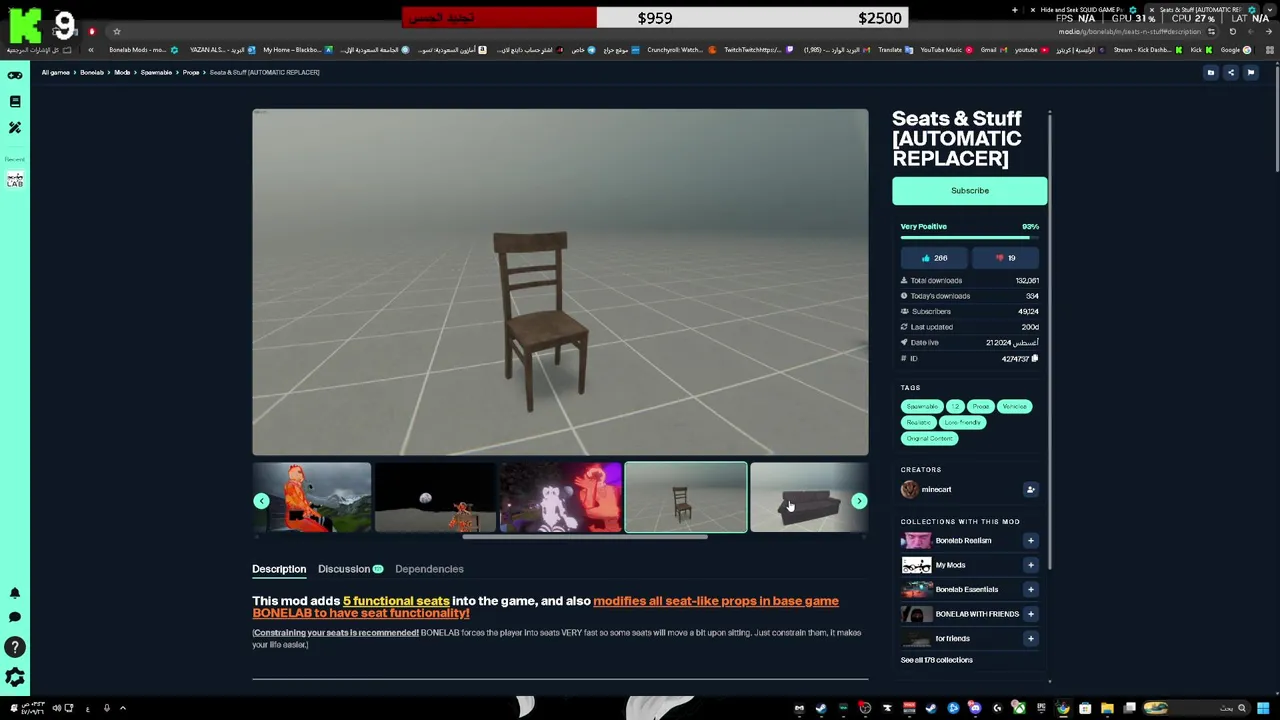The width and height of the screenshot is (1280, 720).
Task: Click the Lore-friendly tag
Action: pos(963,422)
